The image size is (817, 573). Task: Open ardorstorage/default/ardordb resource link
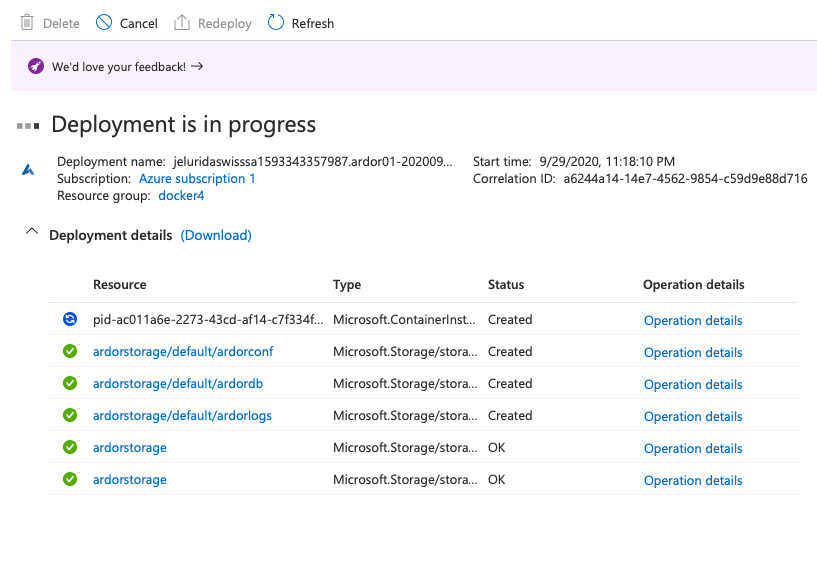(x=178, y=383)
